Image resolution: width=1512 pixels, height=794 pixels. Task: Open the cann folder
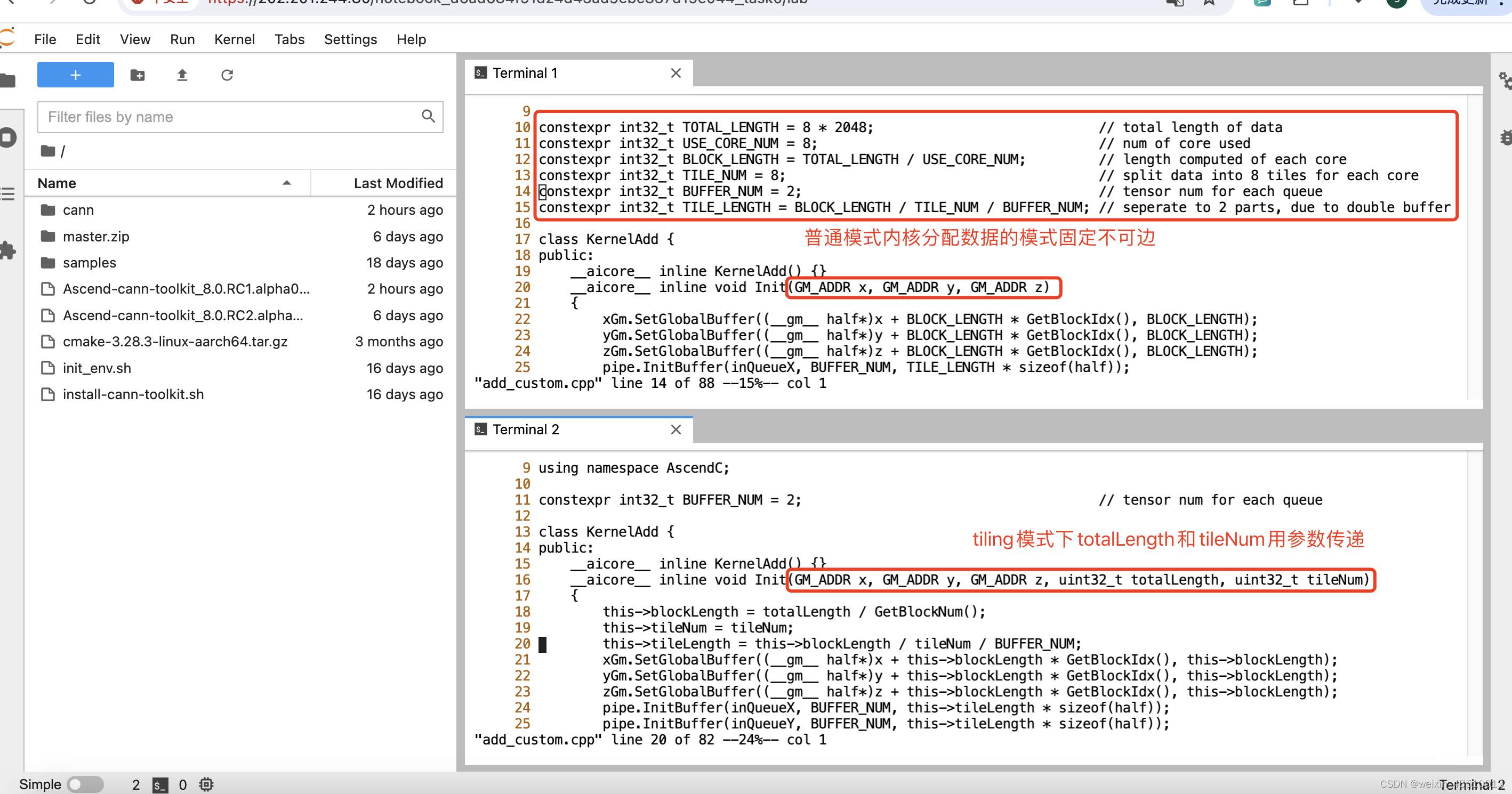coord(78,210)
